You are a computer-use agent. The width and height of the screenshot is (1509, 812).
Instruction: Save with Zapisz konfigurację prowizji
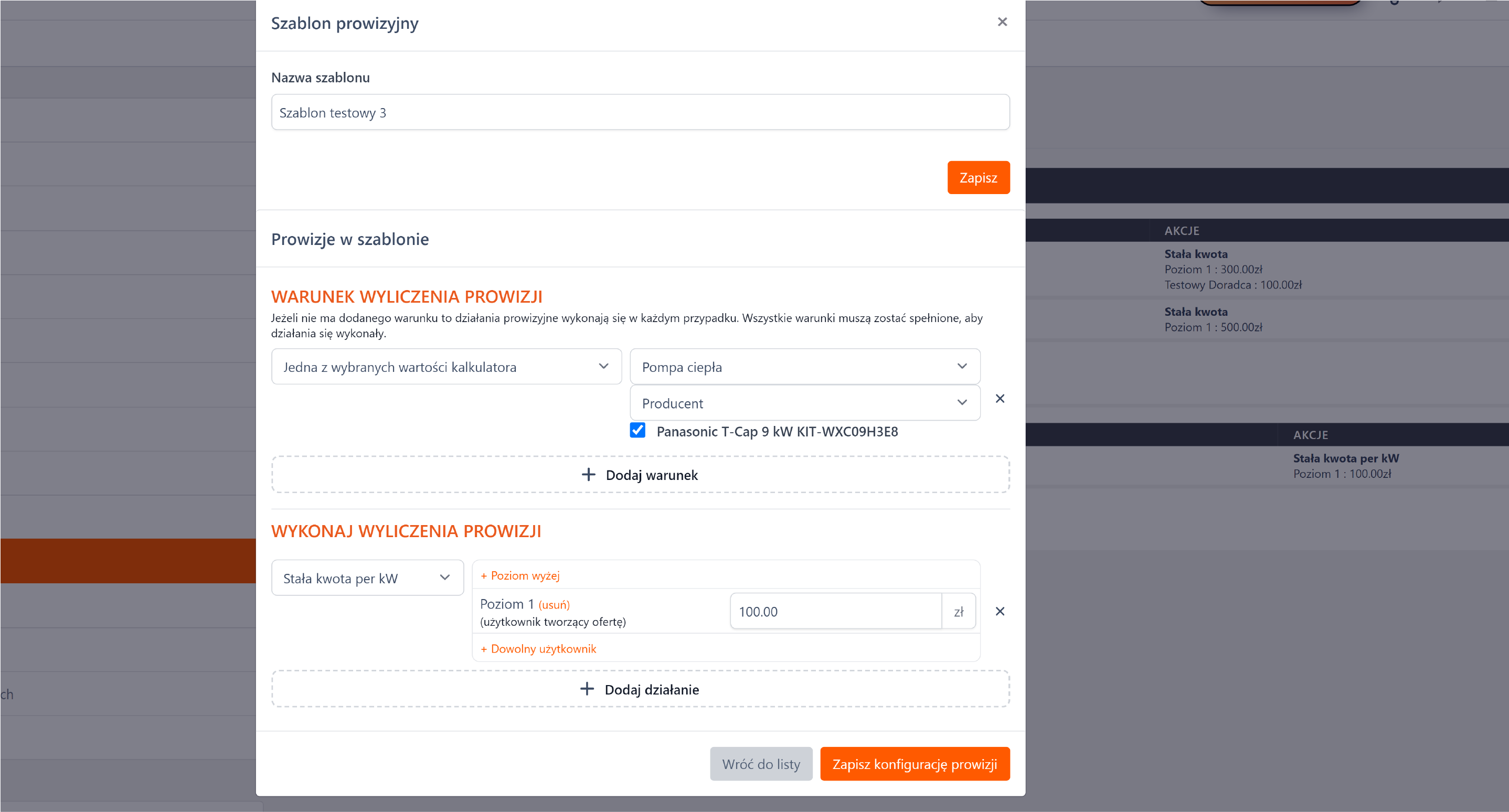pos(915,763)
